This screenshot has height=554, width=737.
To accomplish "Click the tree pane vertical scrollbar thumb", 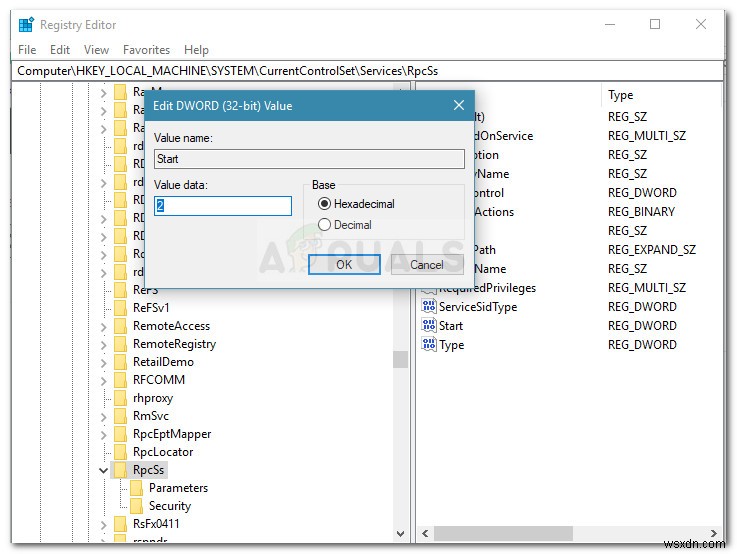I will (x=400, y=359).
